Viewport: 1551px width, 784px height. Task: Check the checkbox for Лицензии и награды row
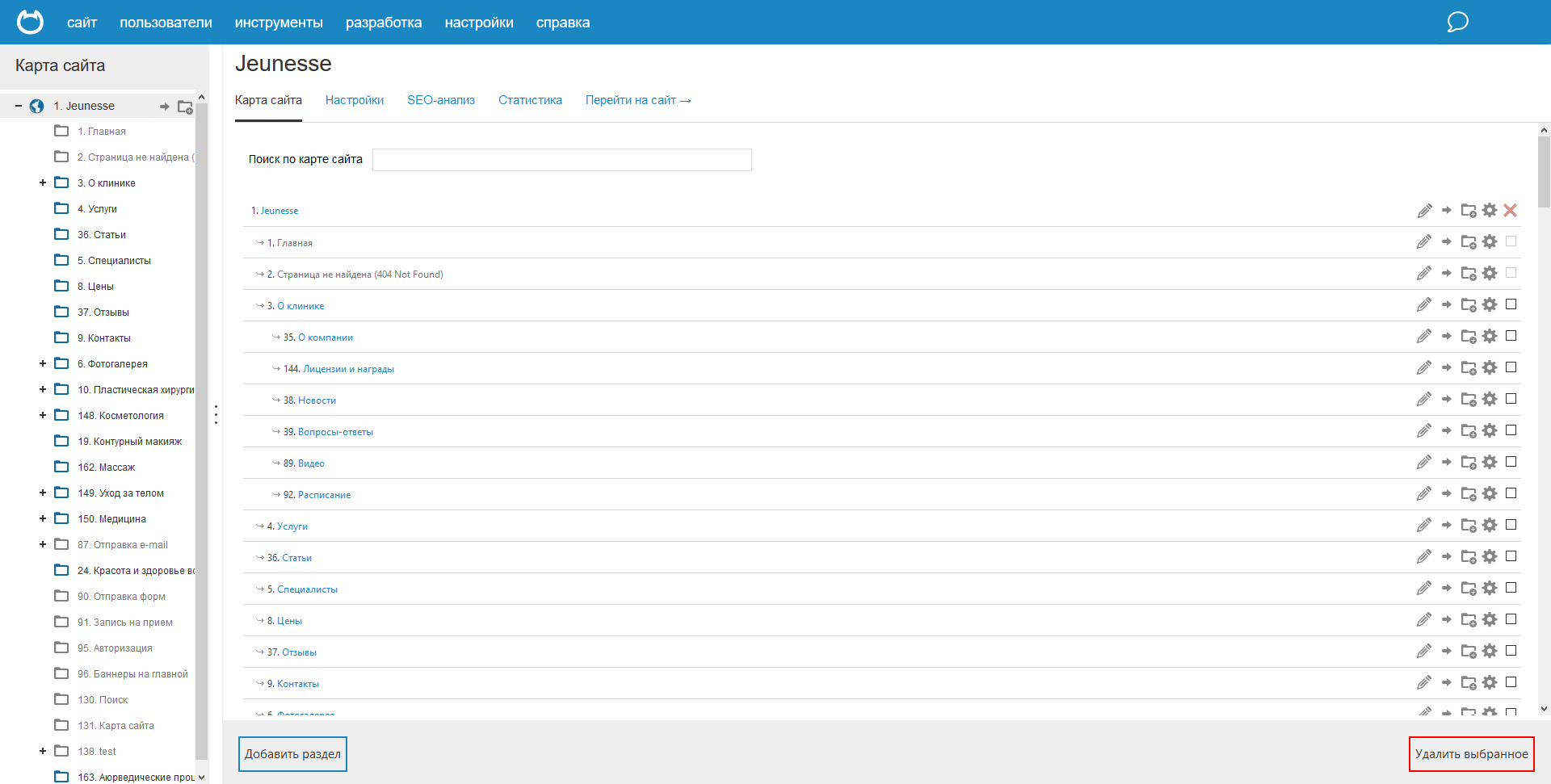[x=1511, y=367]
